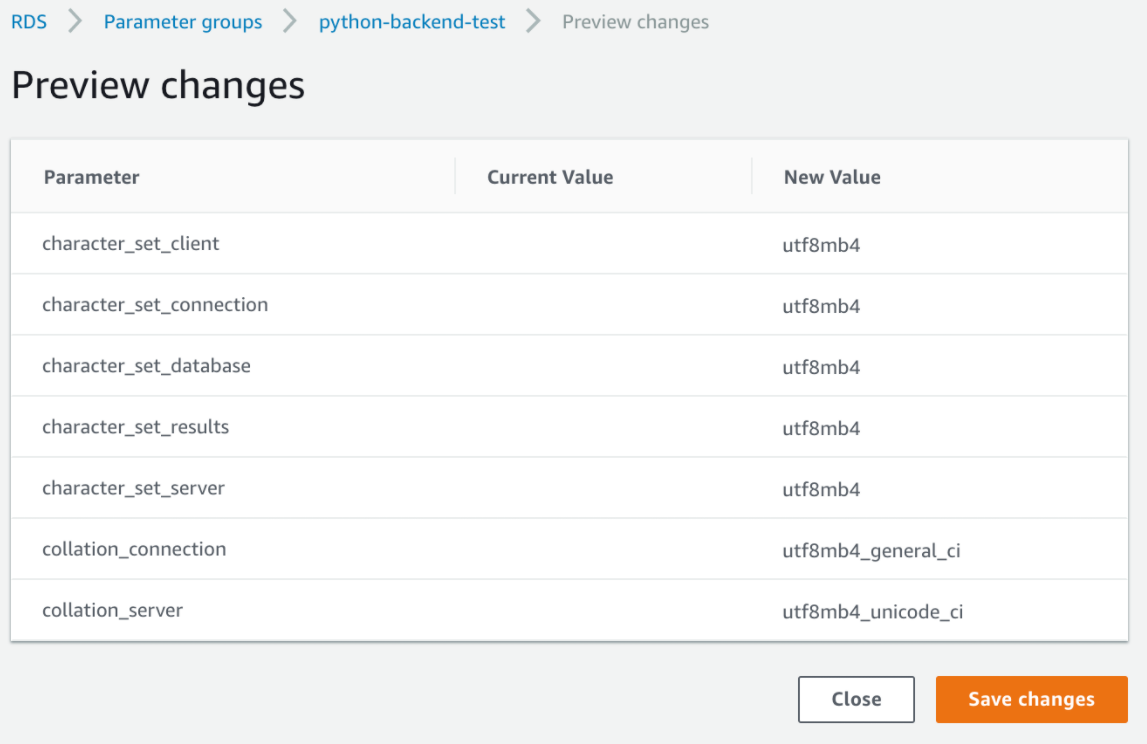
Task: Click the character_set_results parameter name
Action: (135, 427)
